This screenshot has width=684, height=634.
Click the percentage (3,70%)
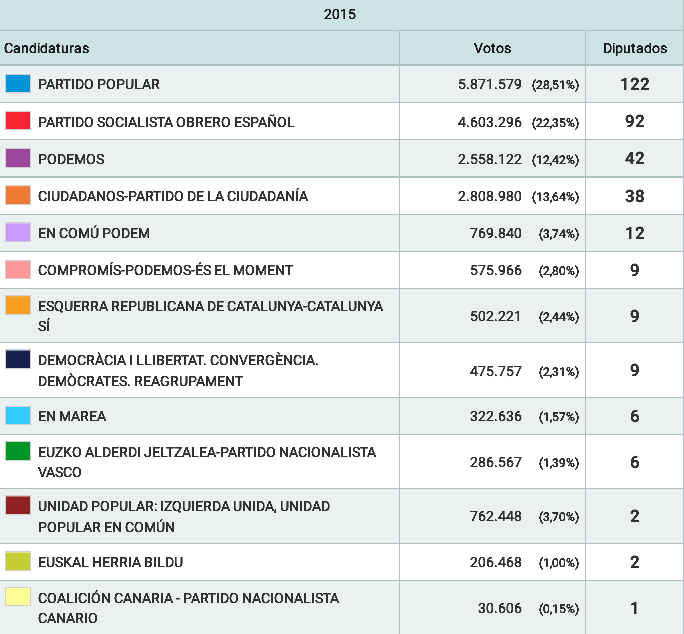point(559,517)
